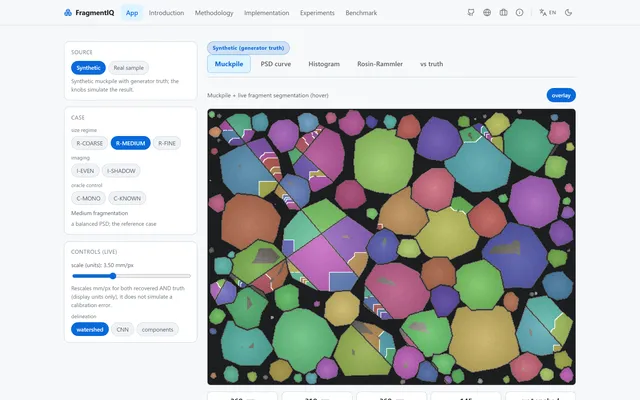The width and height of the screenshot is (640, 400).
Task: Click the FragmentIQ logo
Action: tap(89, 13)
